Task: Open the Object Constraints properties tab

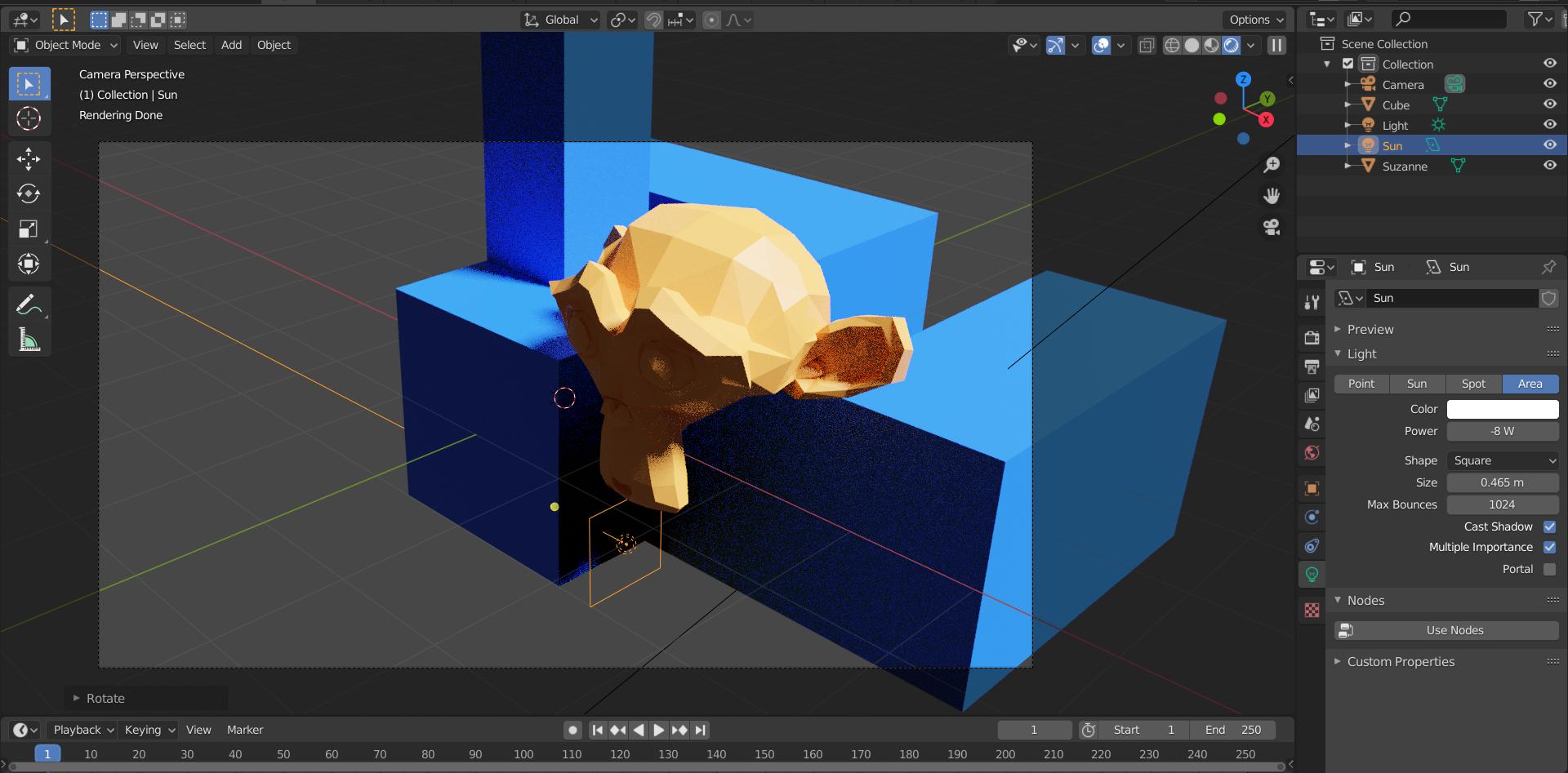Action: coord(1312,546)
